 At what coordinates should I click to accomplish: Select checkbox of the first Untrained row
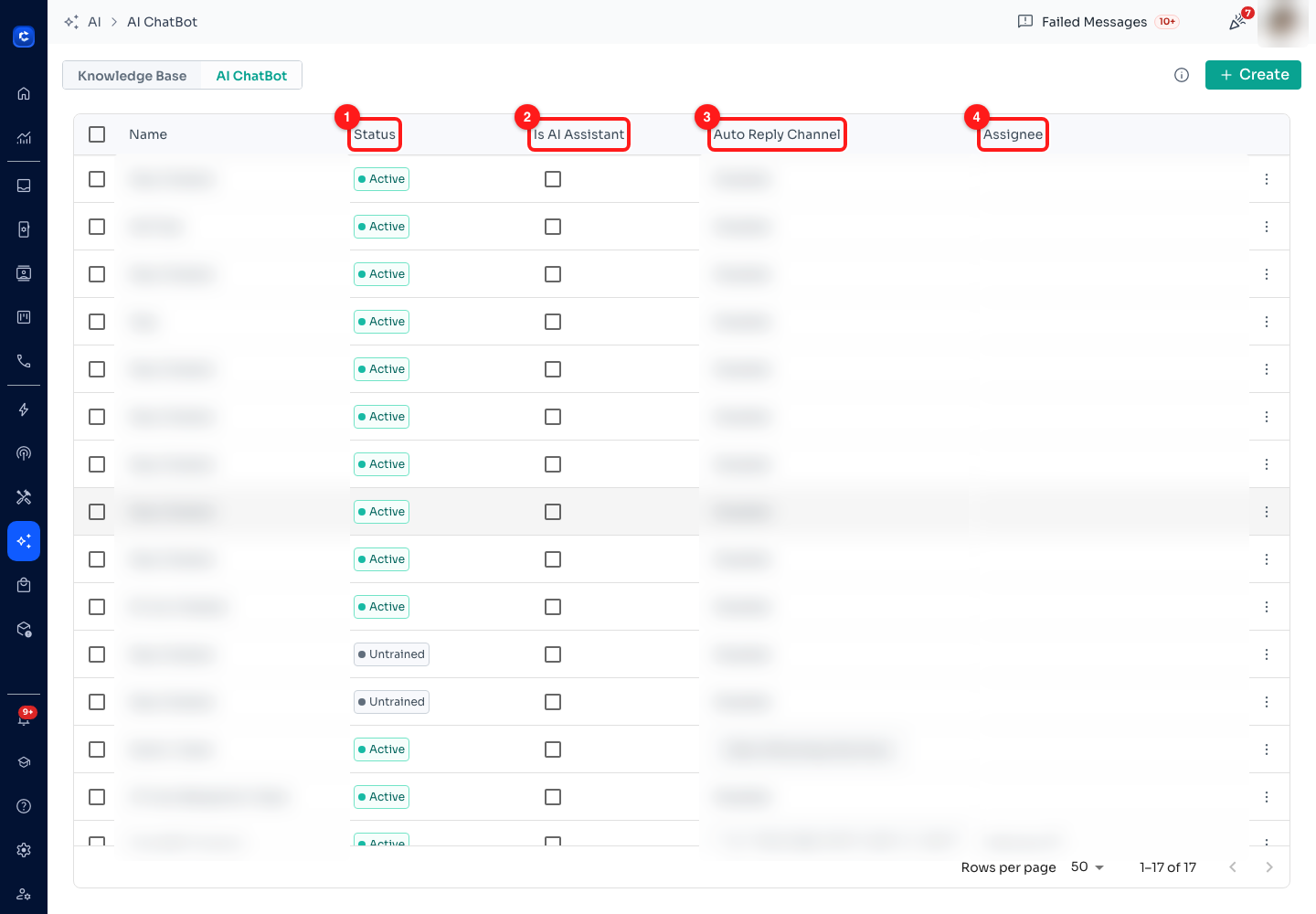pyautogui.click(x=97, y=654)
